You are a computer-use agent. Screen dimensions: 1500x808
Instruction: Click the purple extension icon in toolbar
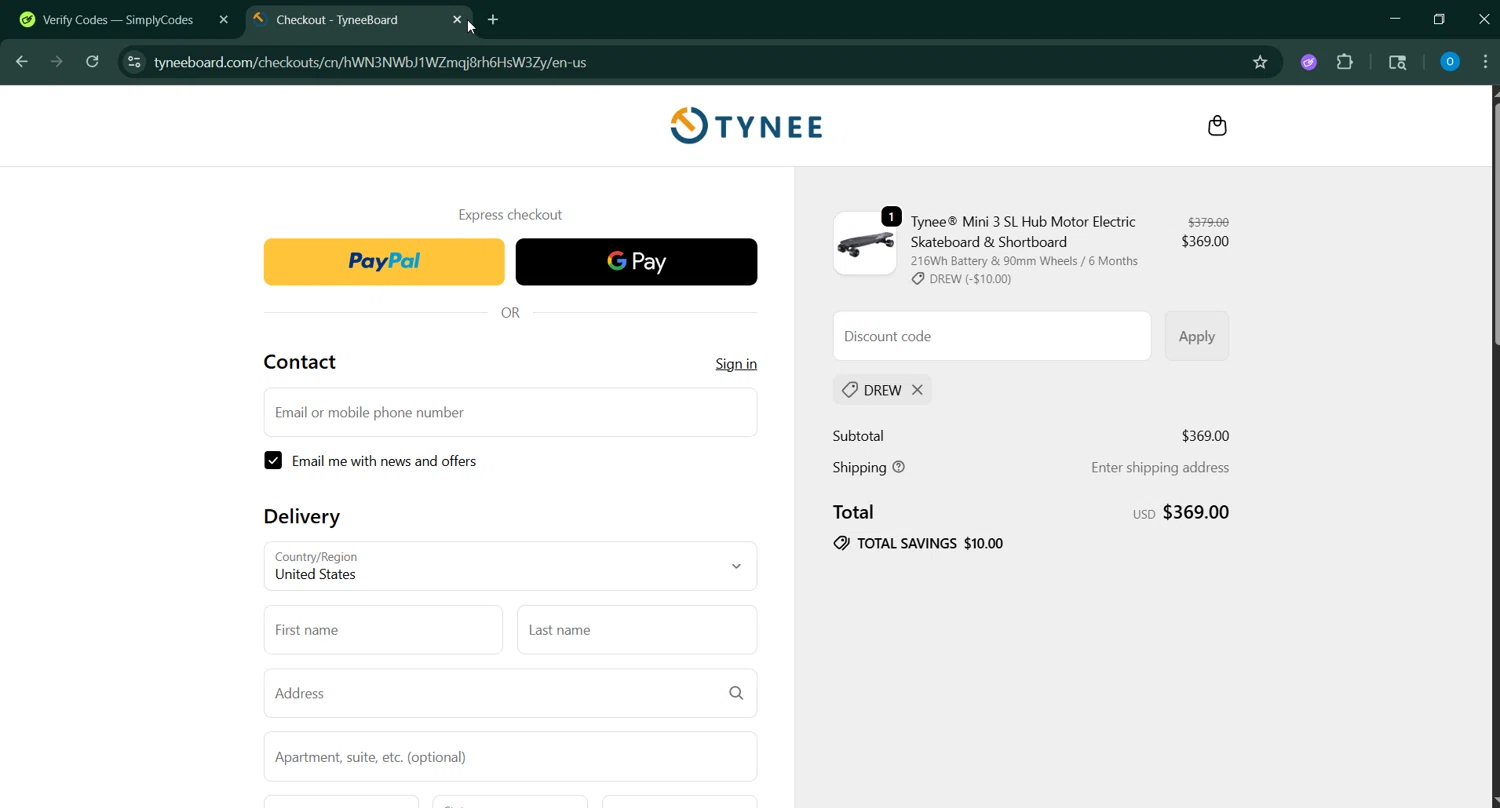pos(1308,62)
